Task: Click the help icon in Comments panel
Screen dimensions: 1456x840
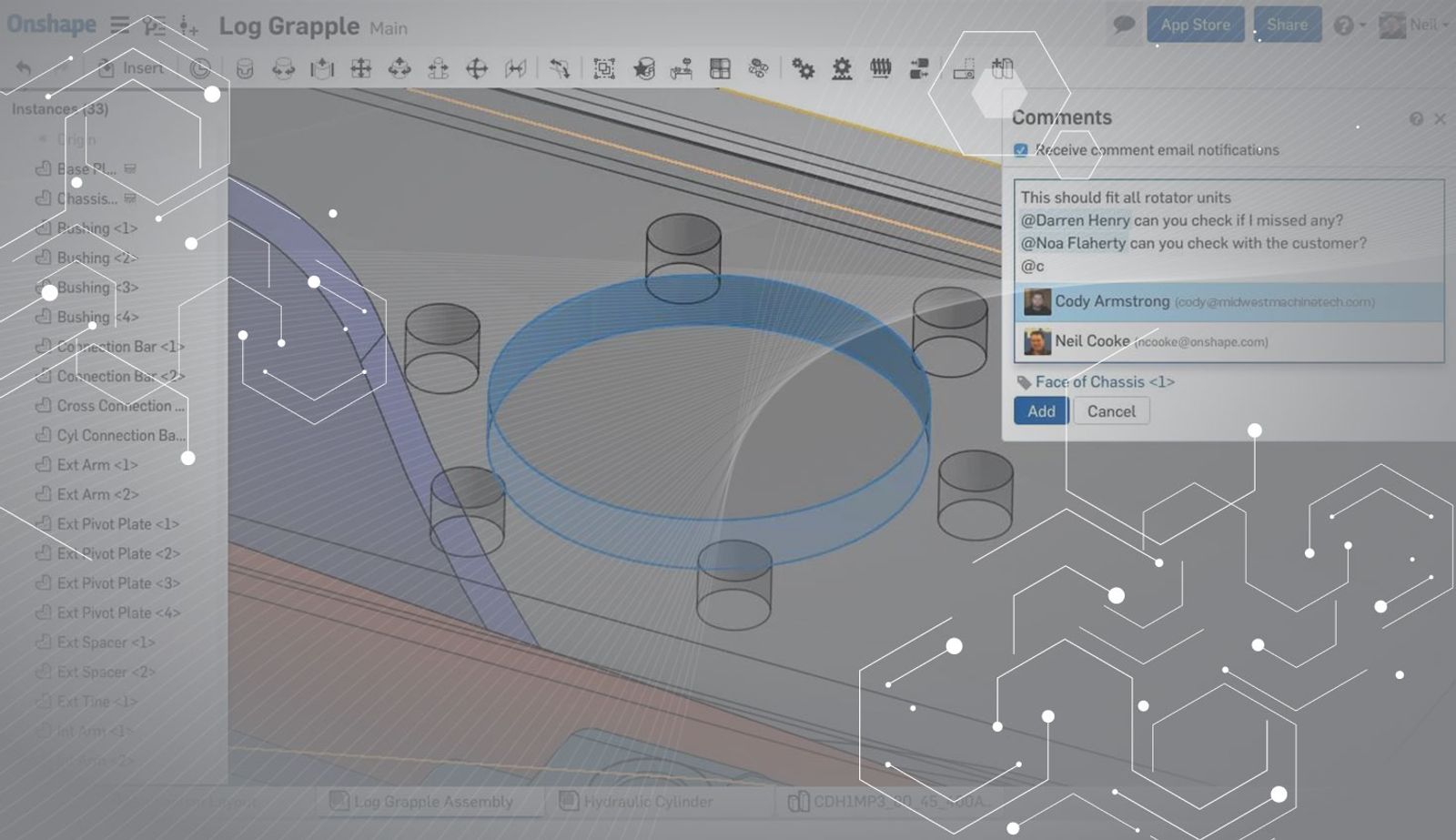Action: 1416,119
